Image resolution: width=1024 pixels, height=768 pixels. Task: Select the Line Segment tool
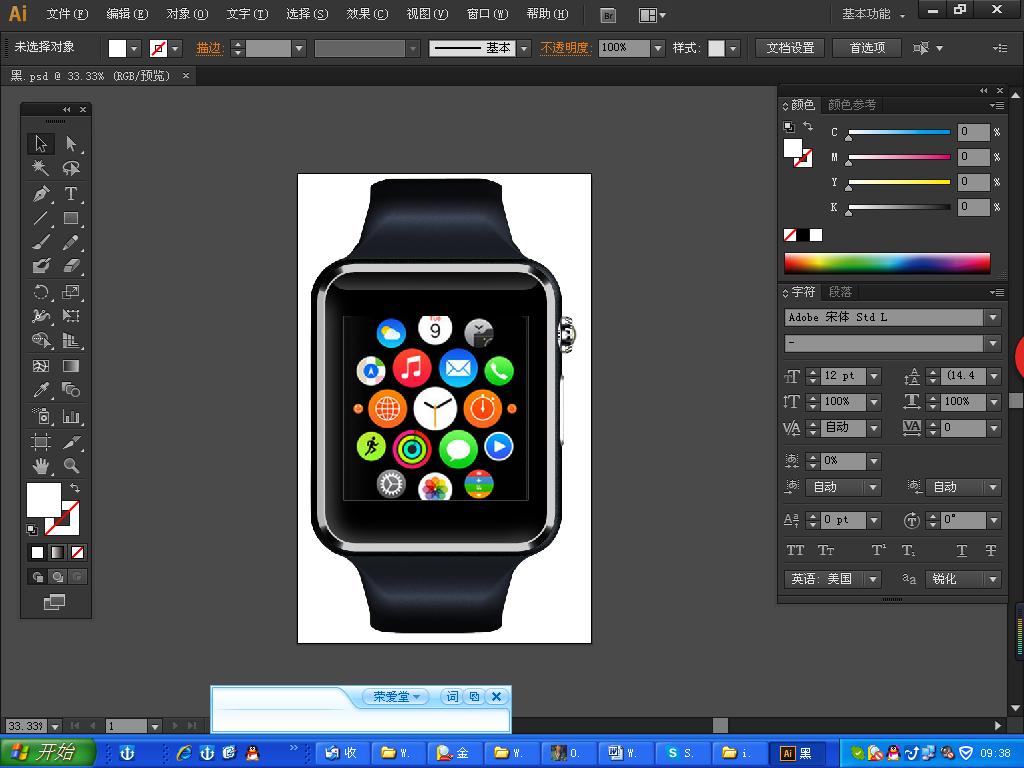click(x=40, y=218)
